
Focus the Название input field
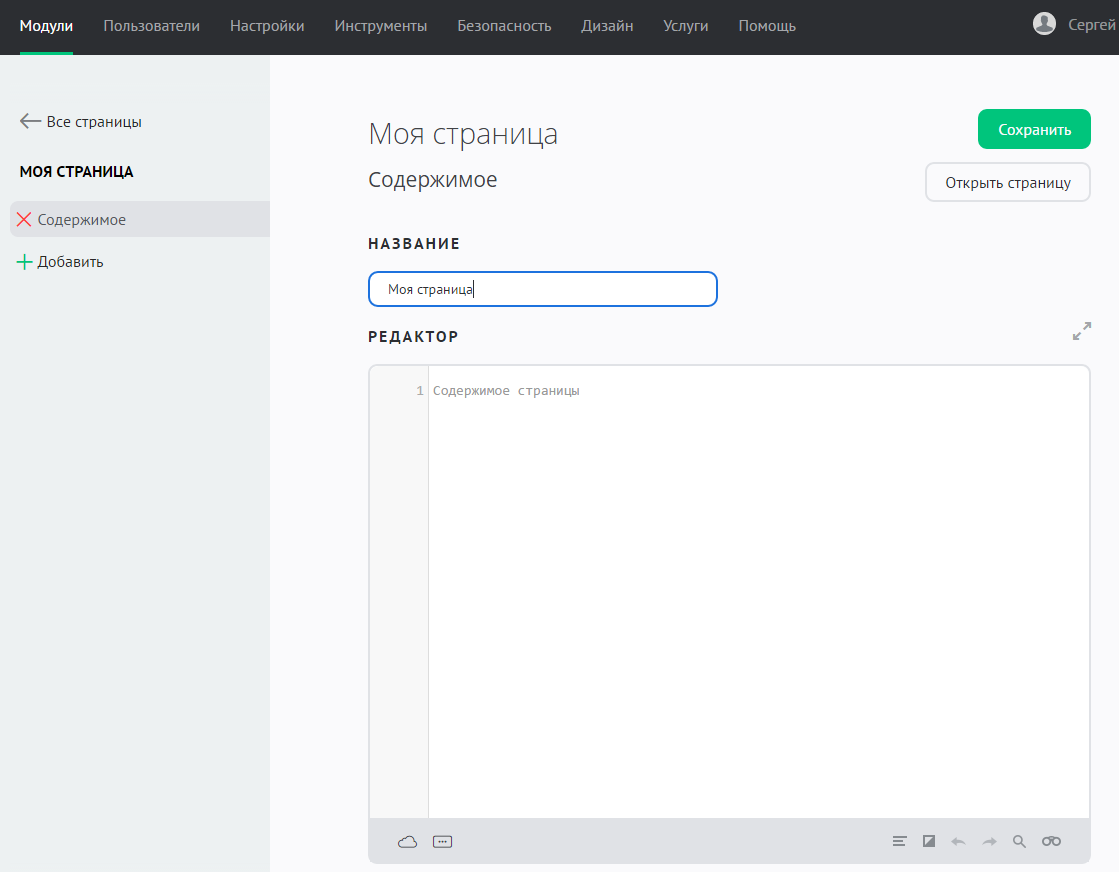tap(542, 289)
